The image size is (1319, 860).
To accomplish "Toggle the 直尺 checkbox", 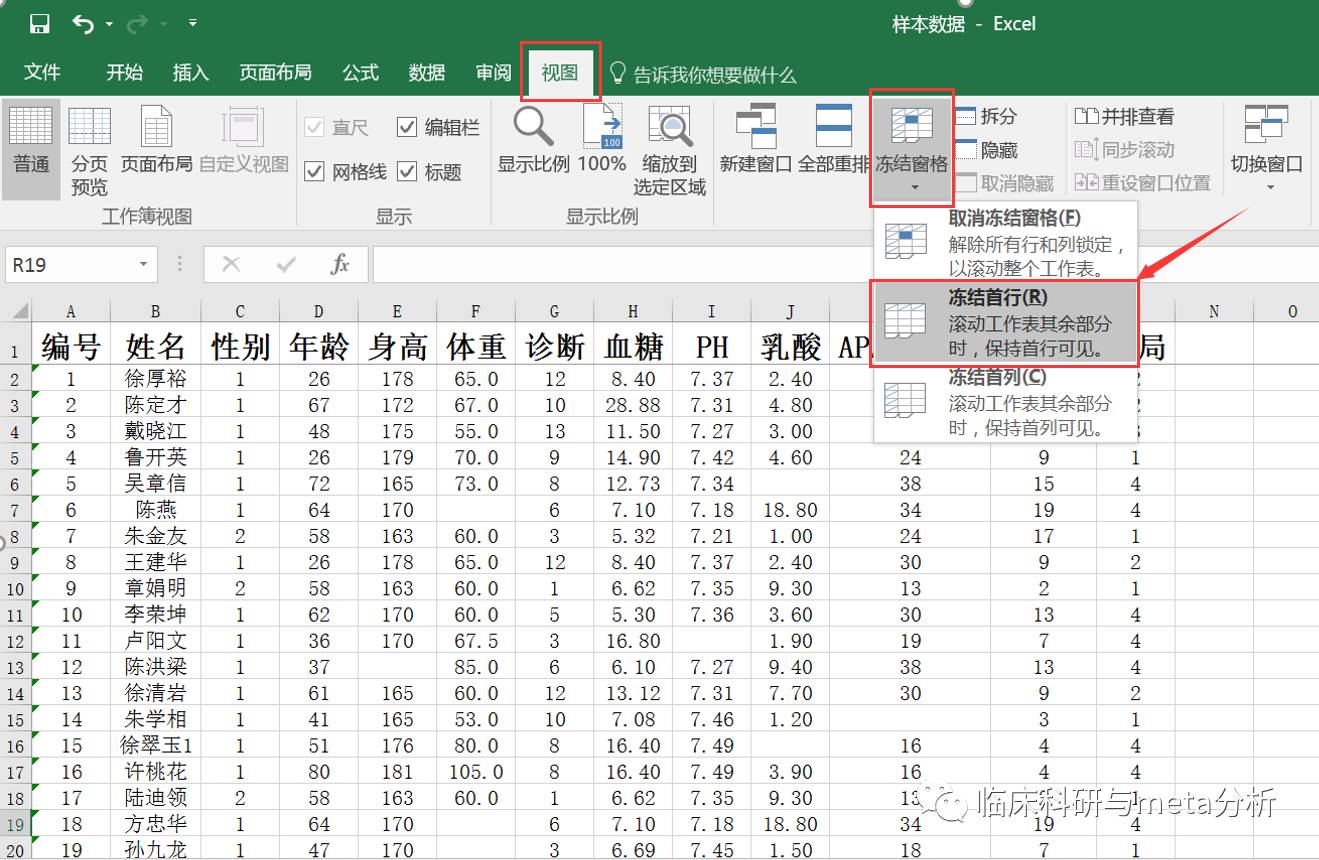I will click(315, 127).
